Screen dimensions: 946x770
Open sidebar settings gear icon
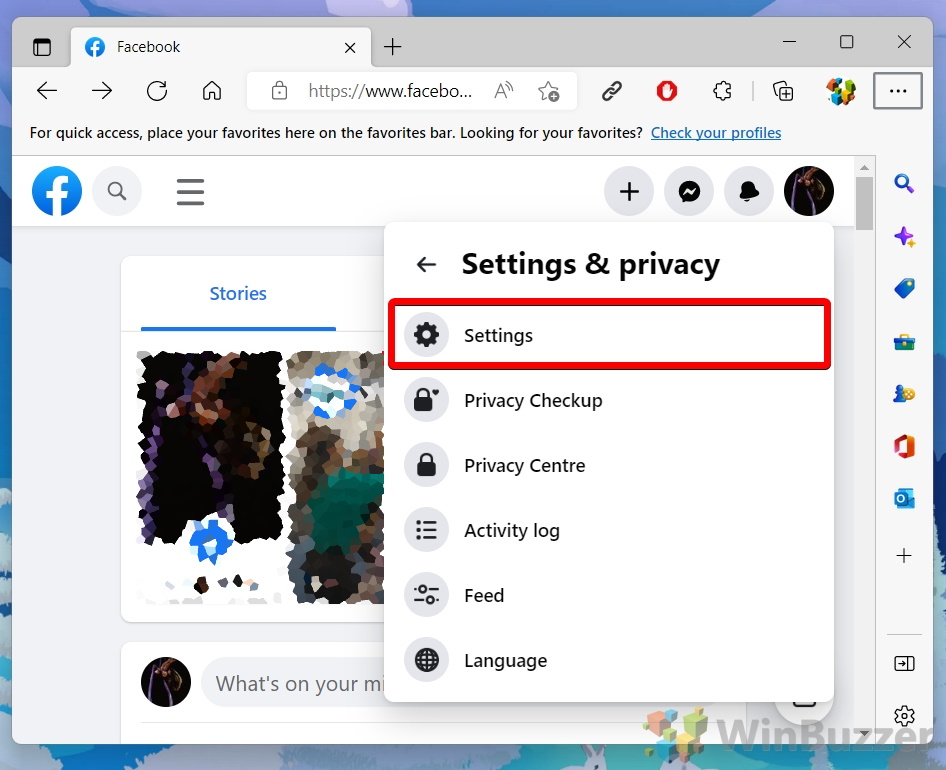(904, 716)
